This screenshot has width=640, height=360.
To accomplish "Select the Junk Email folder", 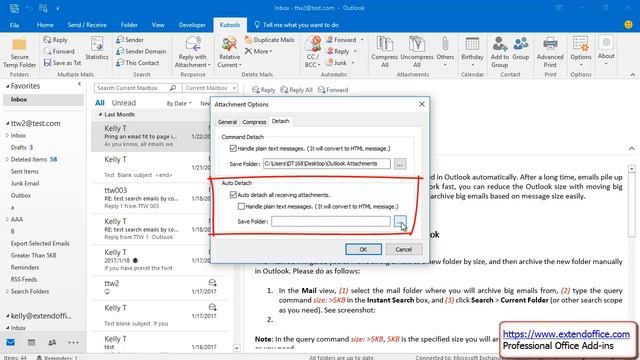I will point(25,183).
